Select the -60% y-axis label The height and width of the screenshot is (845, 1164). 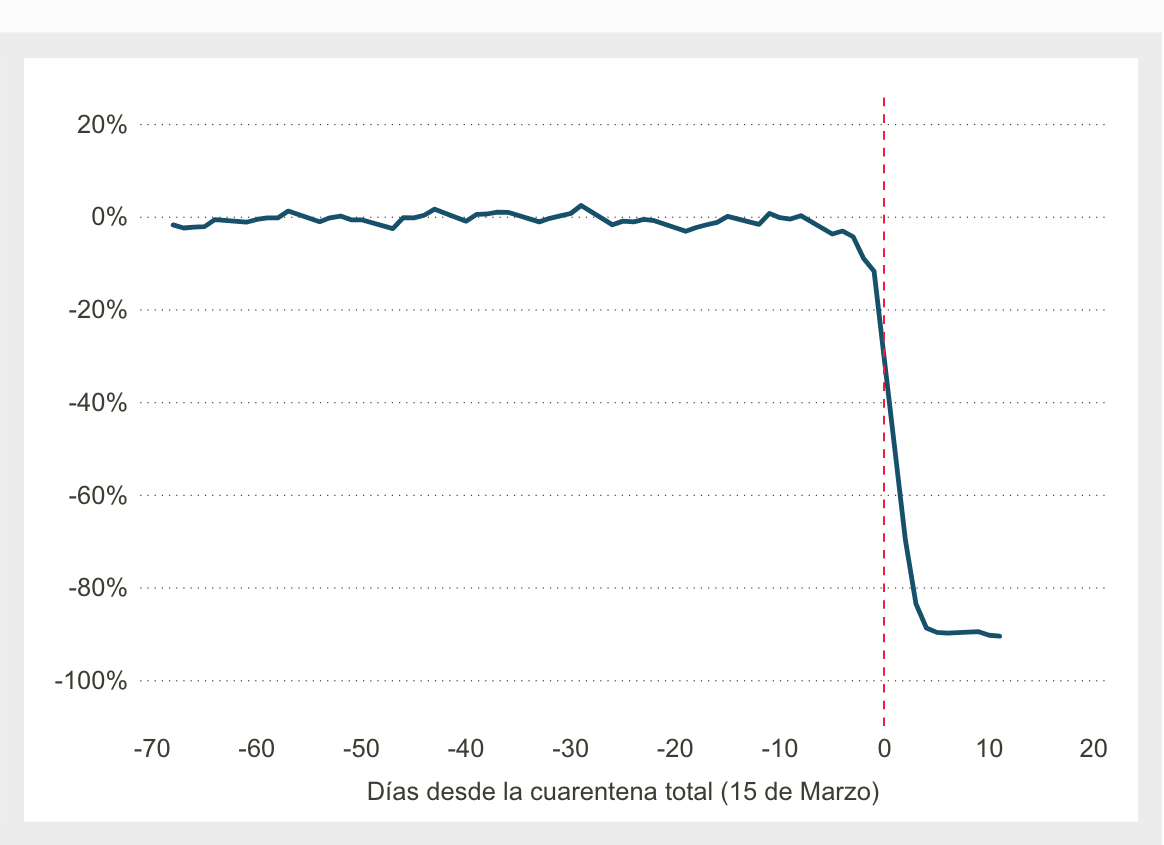[97, 496]
